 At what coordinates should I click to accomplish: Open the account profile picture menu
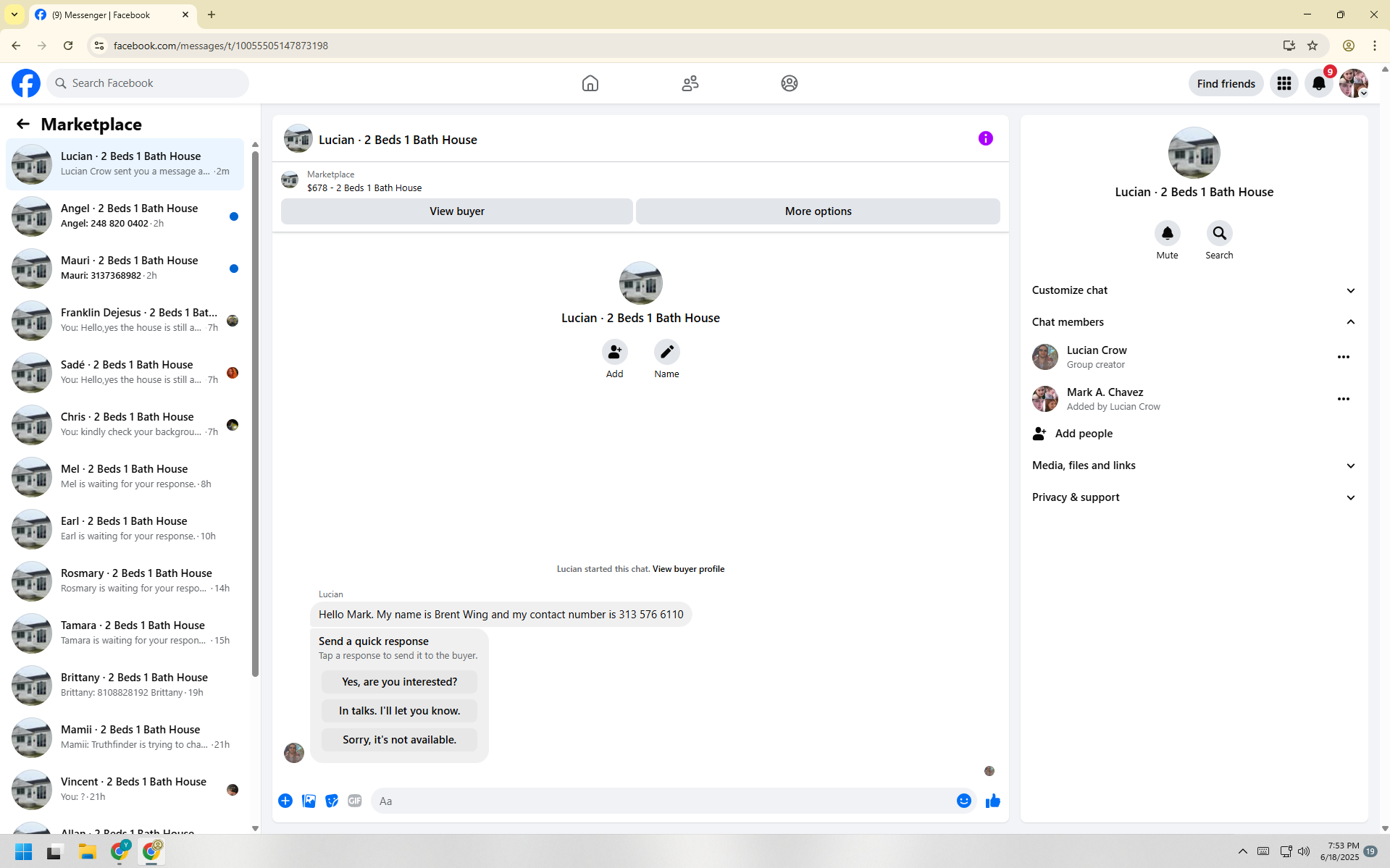[x=1354, y=83]
